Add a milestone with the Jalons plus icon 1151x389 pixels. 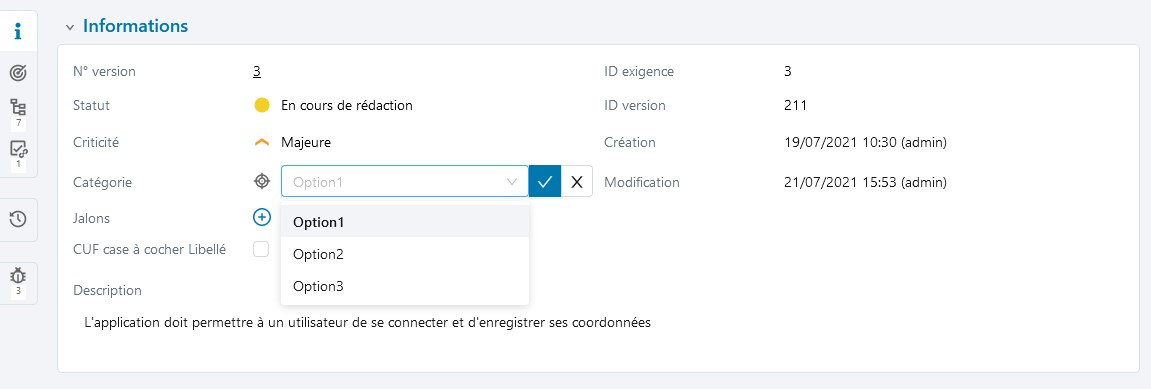pos(262,217)
